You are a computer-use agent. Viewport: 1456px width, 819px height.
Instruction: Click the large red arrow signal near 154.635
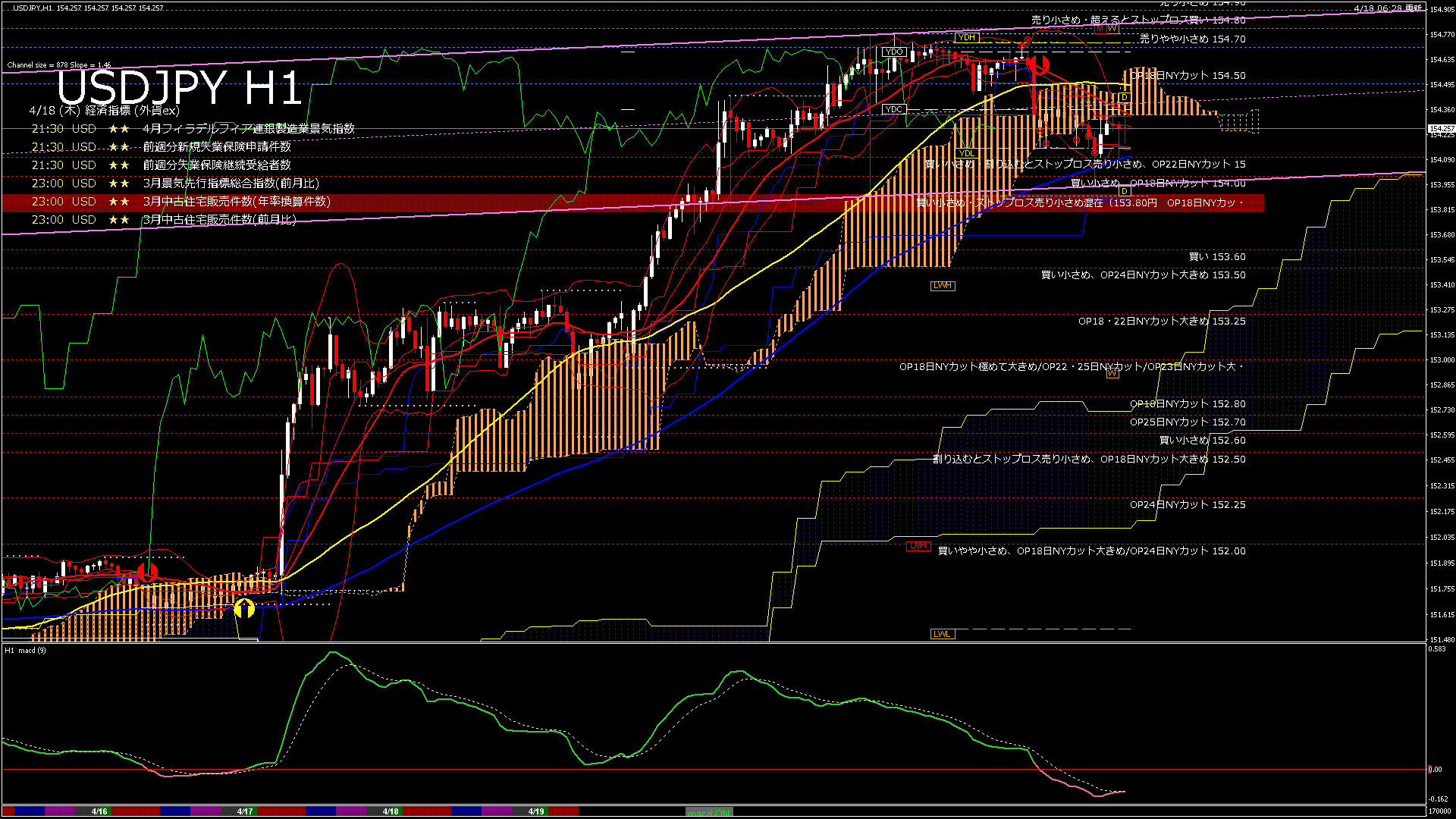click(1038, 65)
